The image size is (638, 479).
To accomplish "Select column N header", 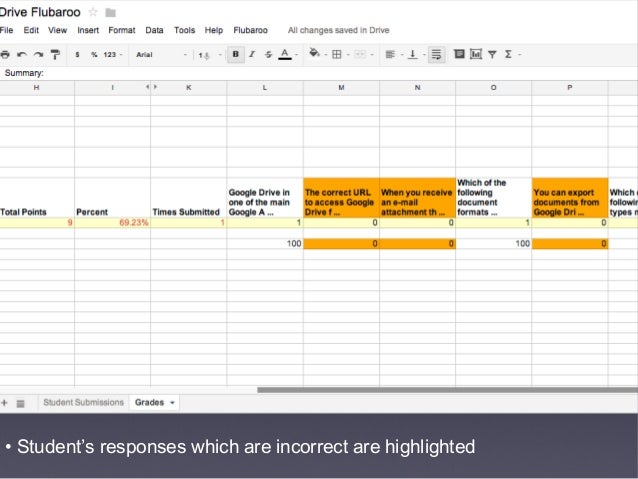I will pyautogui.click(x=417, y=87).
